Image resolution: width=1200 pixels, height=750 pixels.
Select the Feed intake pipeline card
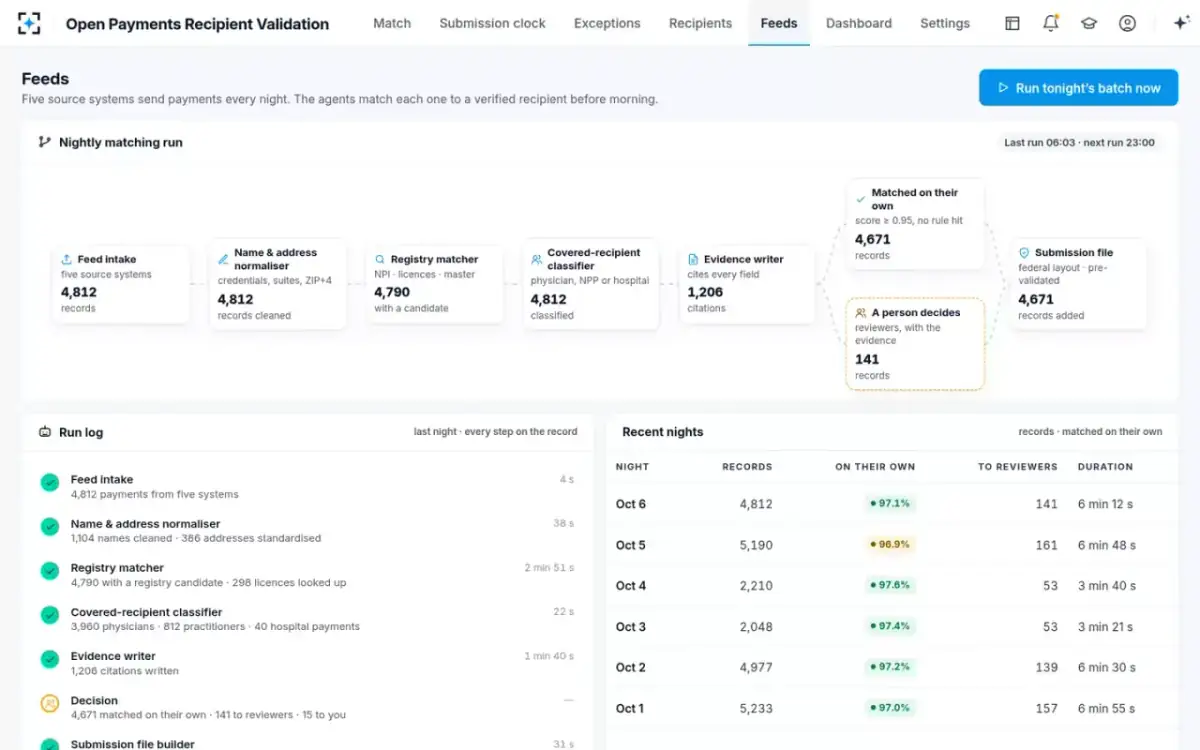121,284
